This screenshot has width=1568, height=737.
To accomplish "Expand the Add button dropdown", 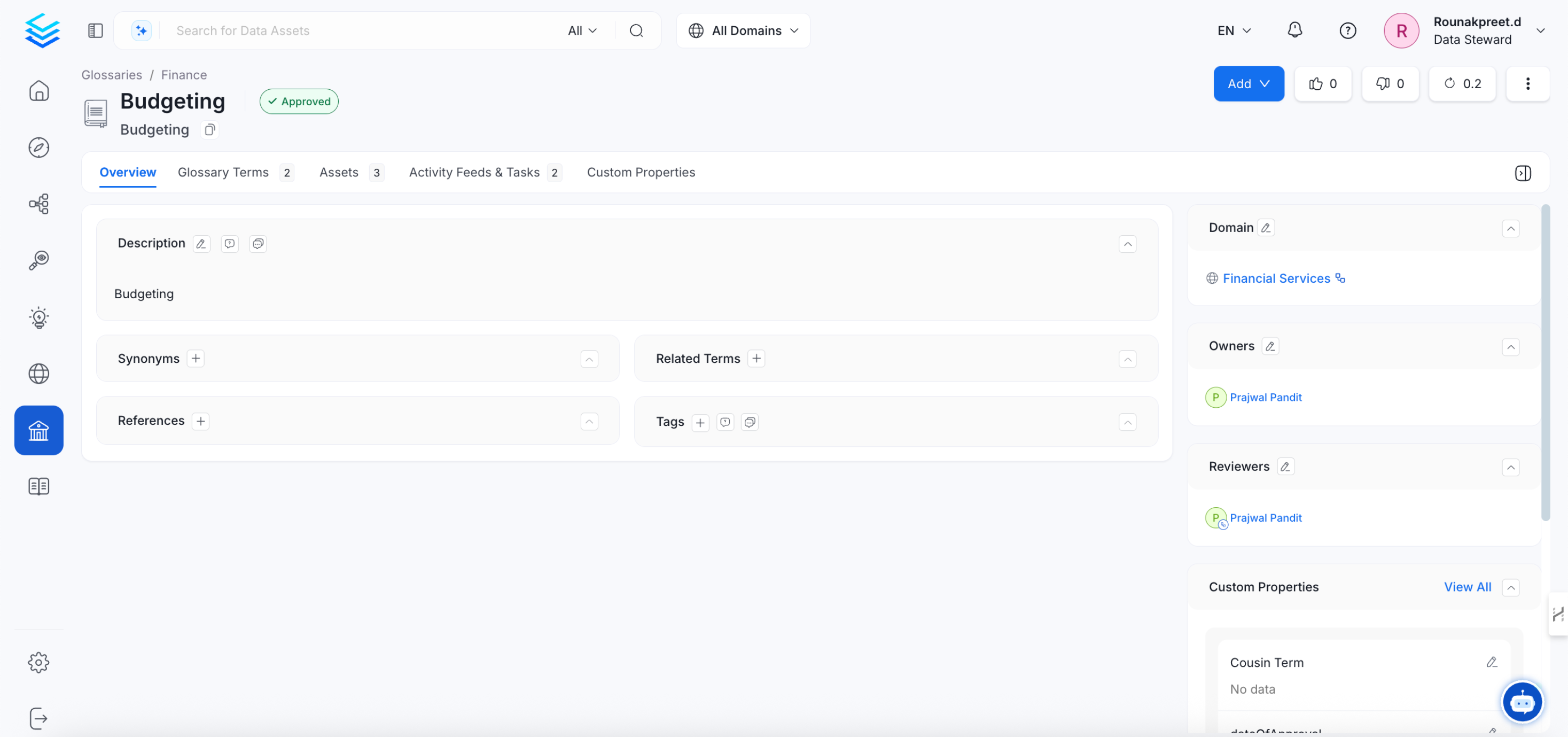I will 1248,83.
